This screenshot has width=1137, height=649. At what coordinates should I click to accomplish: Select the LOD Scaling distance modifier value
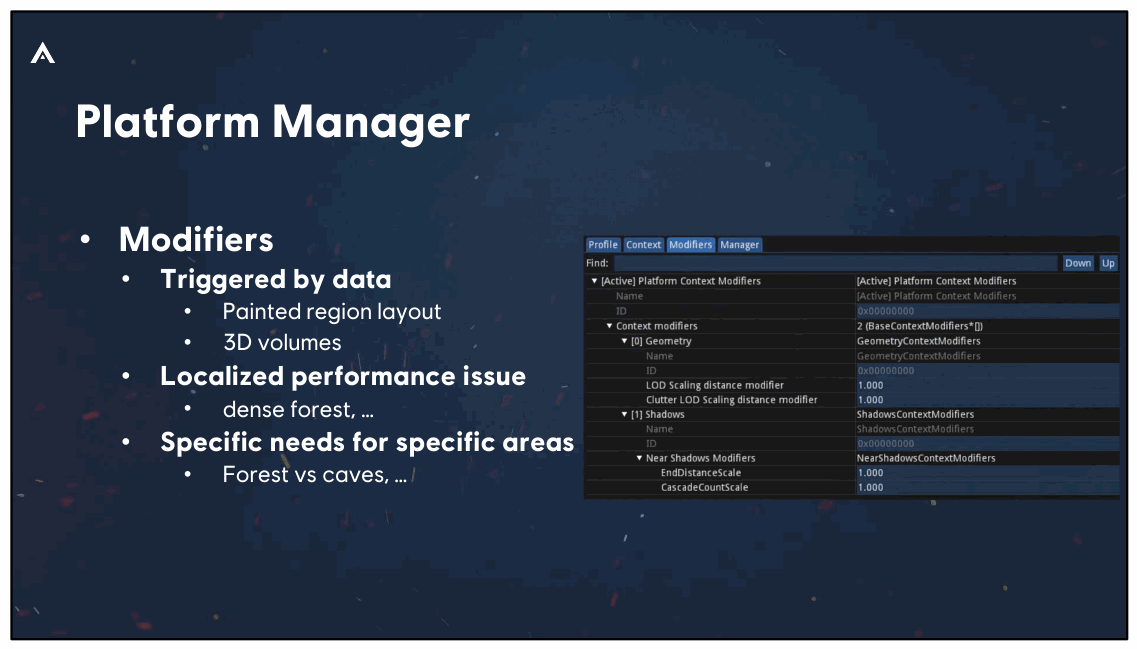987,385
